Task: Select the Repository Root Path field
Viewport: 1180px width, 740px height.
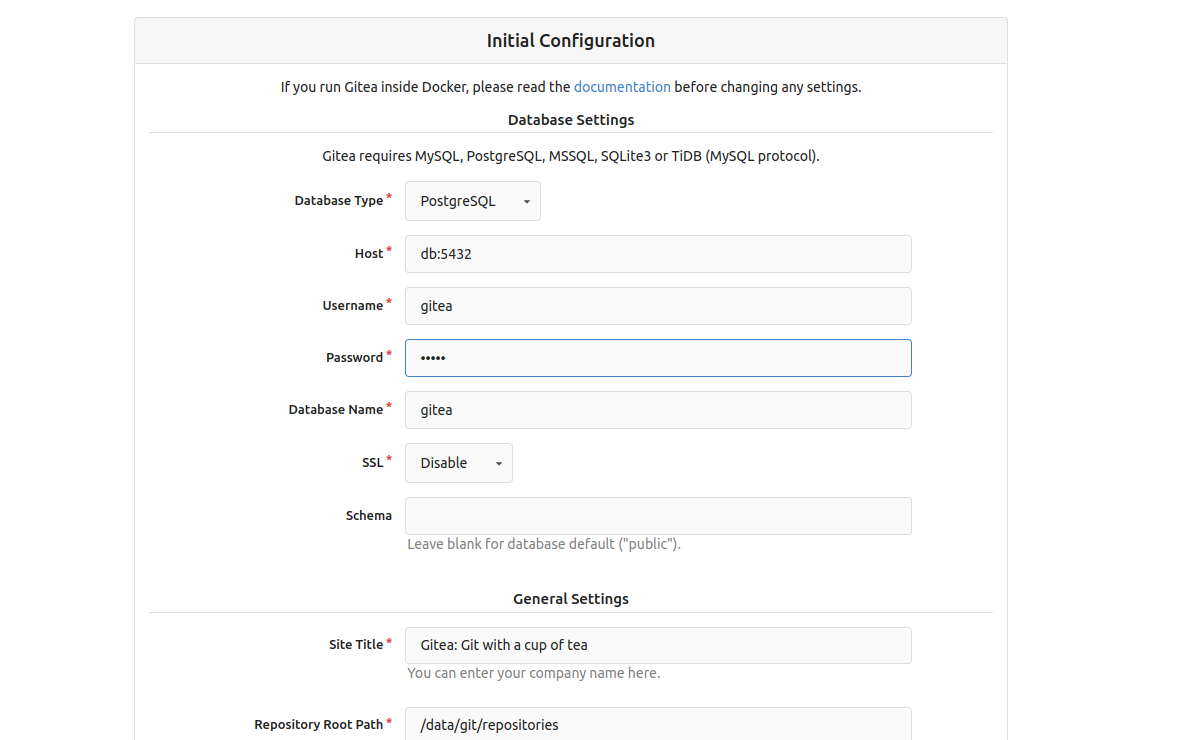Action: pyautogui.click(x=657, y=724)
